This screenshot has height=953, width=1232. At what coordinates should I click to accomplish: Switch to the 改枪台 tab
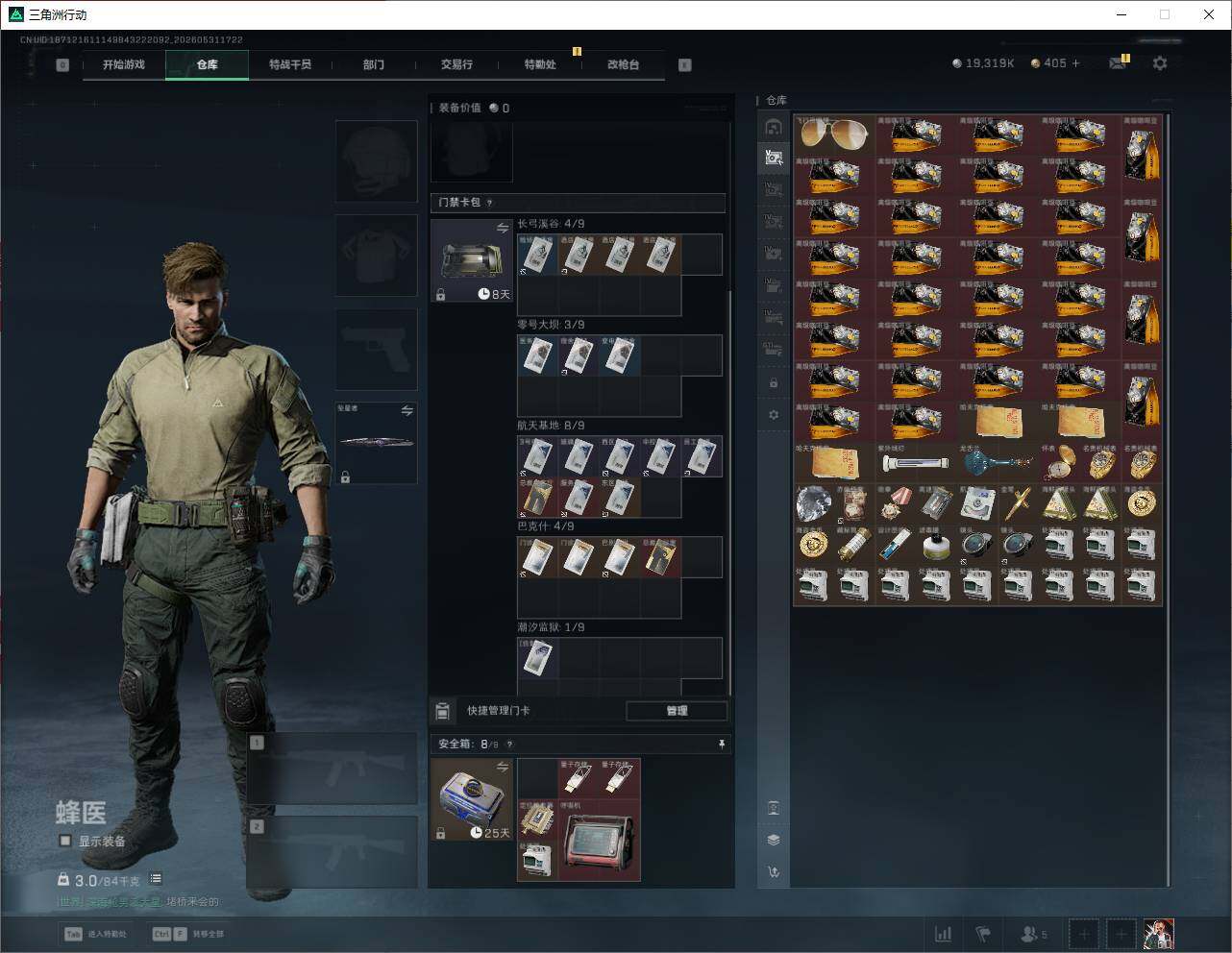click(623, 64)
